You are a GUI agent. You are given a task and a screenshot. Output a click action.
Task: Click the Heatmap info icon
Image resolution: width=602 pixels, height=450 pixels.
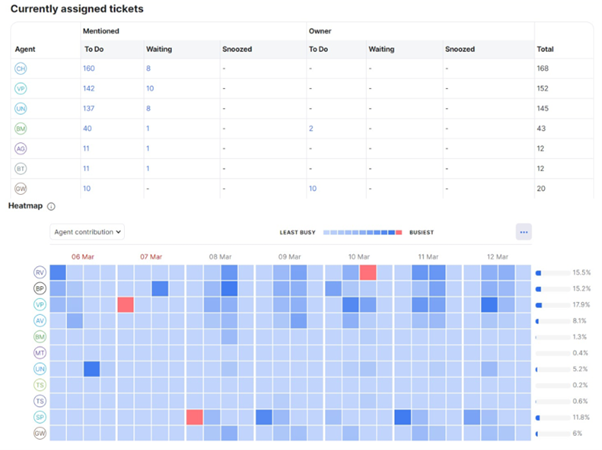(51, 207)
